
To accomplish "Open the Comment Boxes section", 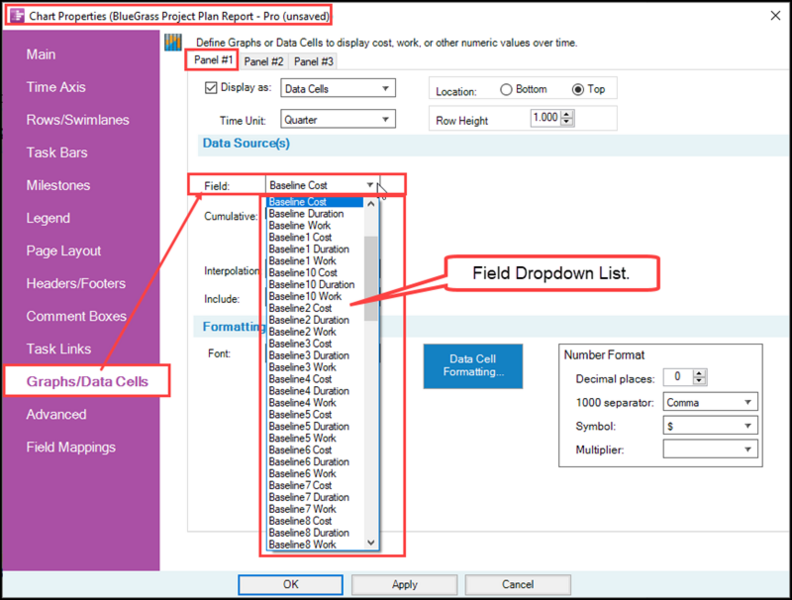I will [76, 316].
